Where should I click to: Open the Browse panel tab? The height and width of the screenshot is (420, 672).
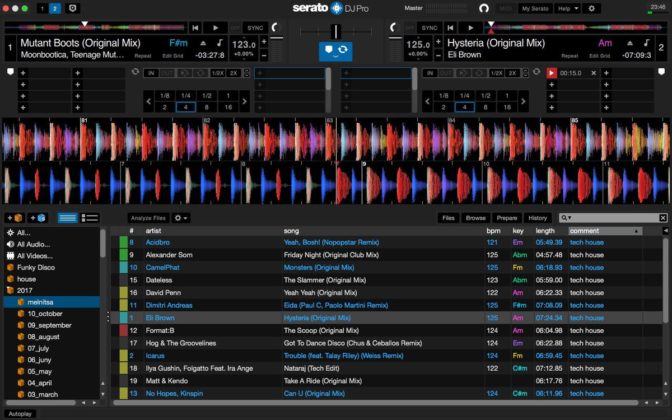point(476,218)
